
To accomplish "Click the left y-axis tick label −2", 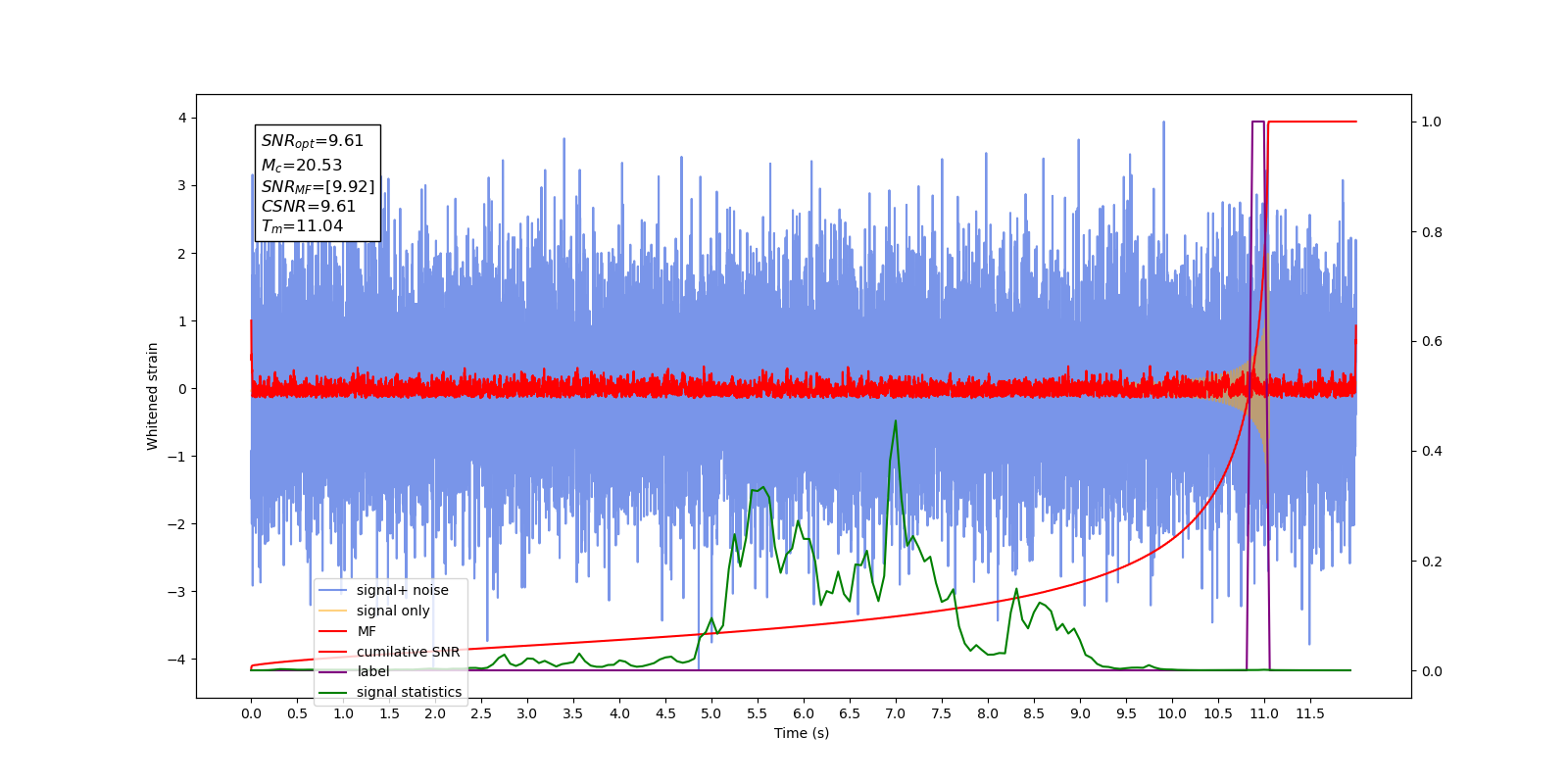I will [x=176, y=523].
